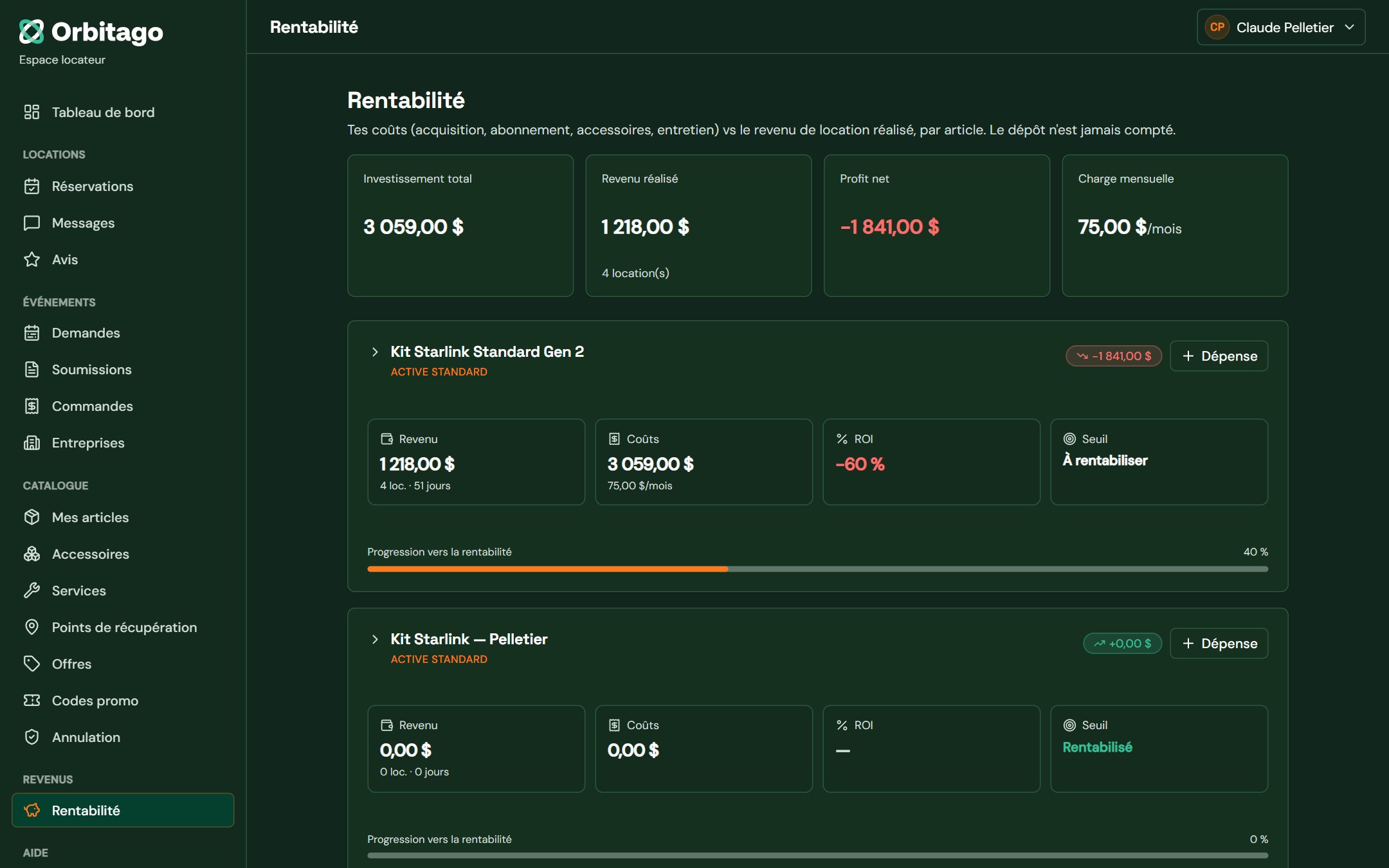
Task: Click the 4 location(s) text
Action: (635, 273)
